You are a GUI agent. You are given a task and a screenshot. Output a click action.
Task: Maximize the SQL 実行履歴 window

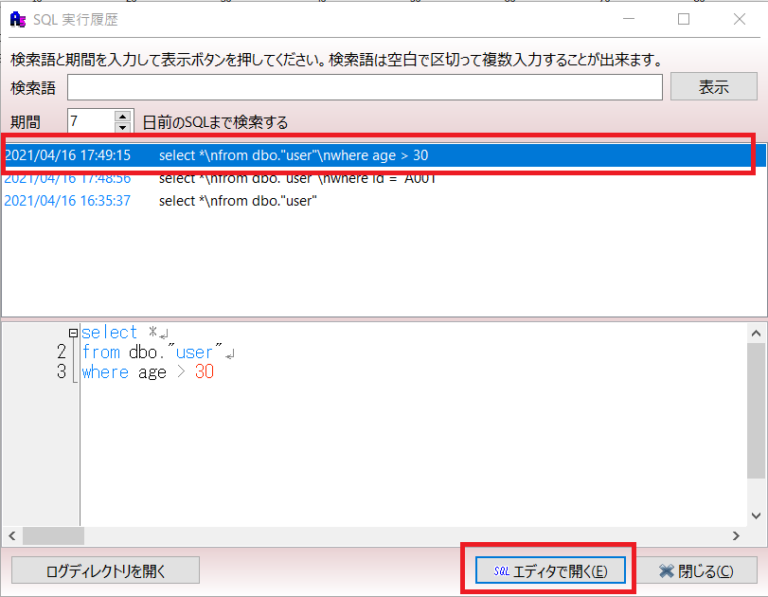(684, 19)
